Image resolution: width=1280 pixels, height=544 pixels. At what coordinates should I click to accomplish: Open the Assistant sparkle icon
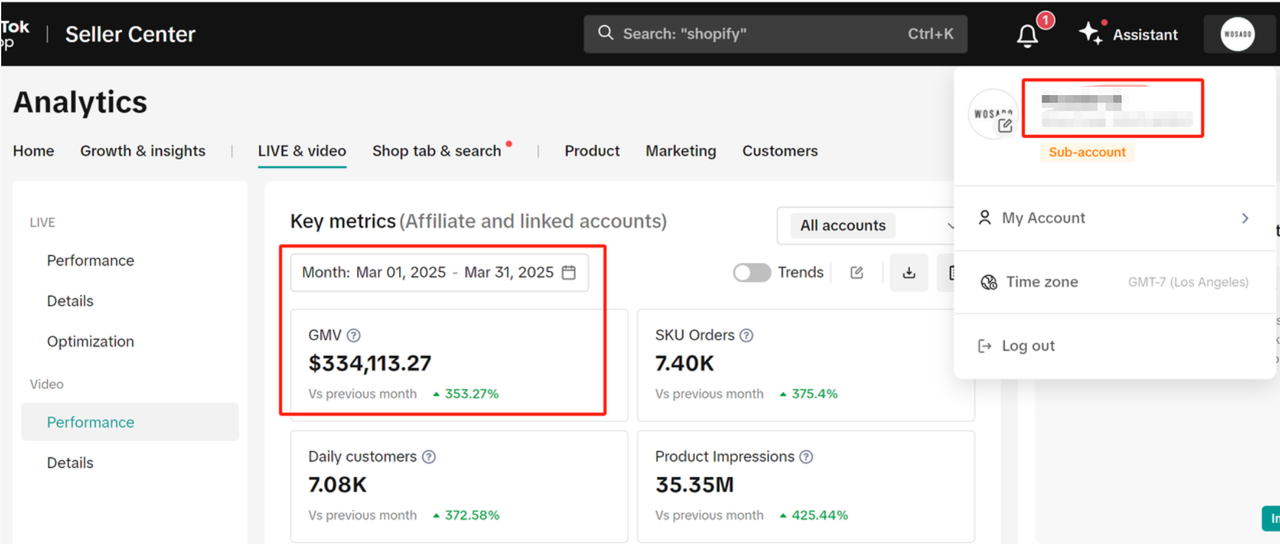click(1090, 33)
